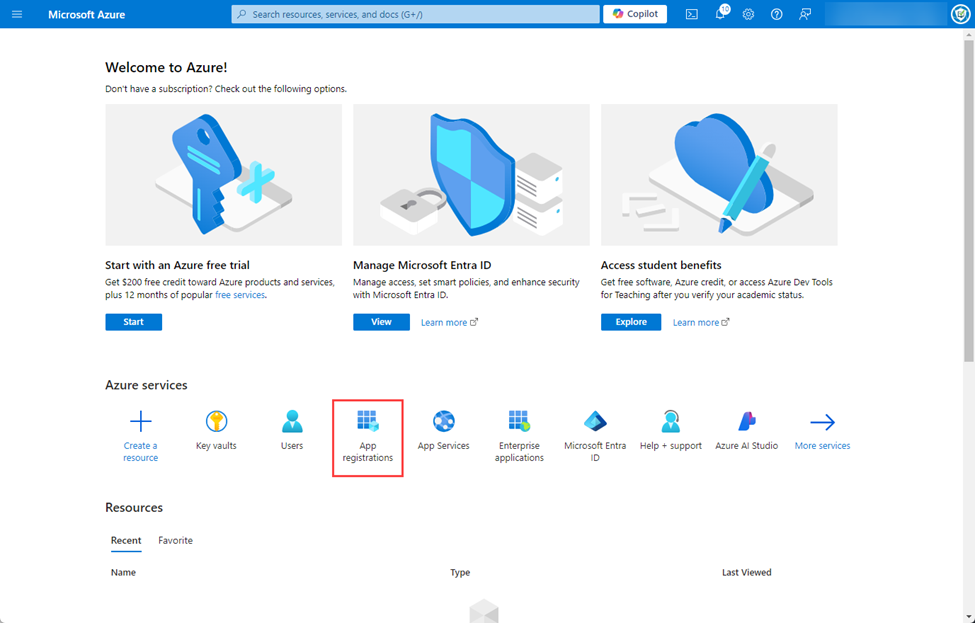
Task: Expand More services with the arrow
Action: [x=822, y=421]
